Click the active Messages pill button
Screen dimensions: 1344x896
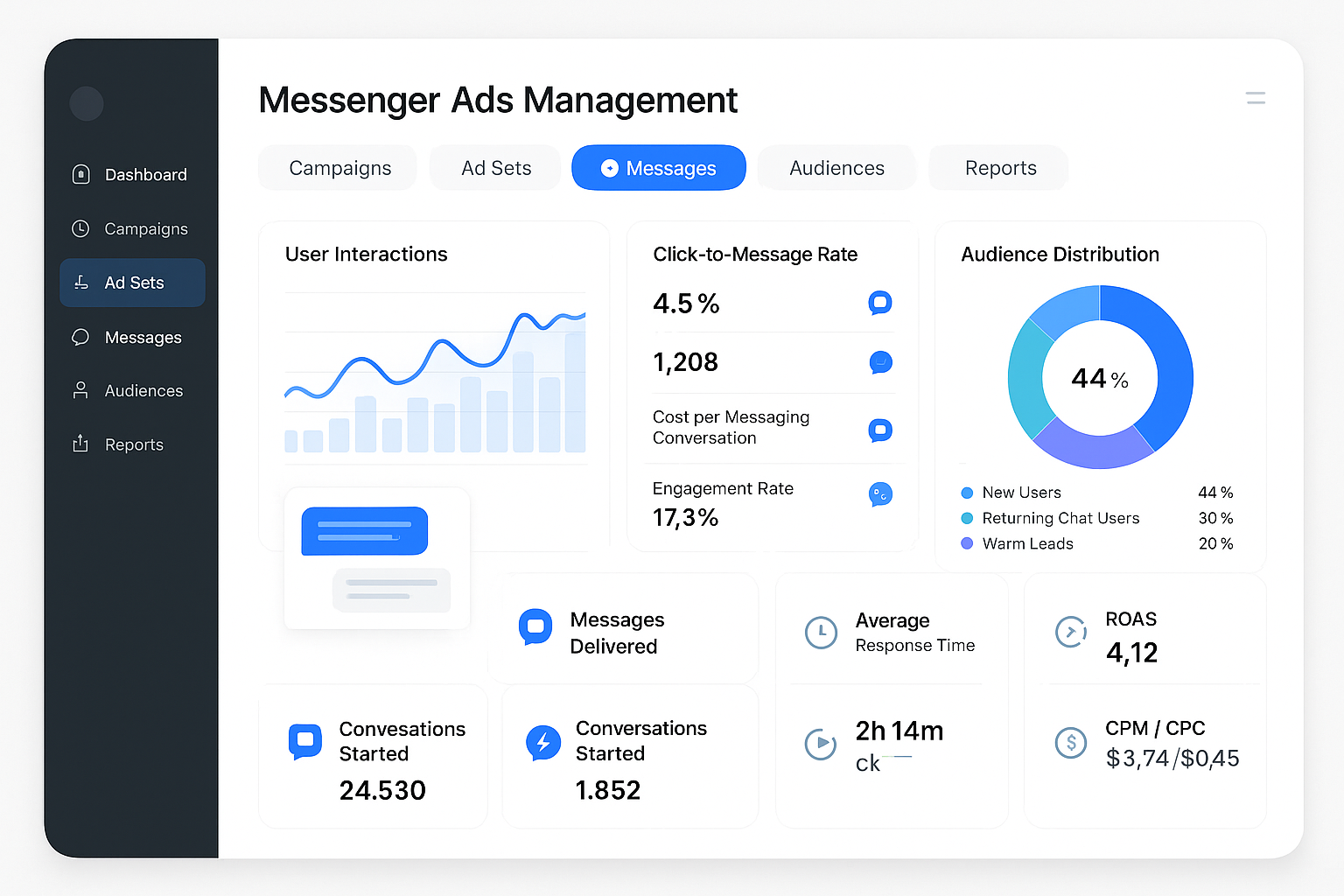pos(658,167)
